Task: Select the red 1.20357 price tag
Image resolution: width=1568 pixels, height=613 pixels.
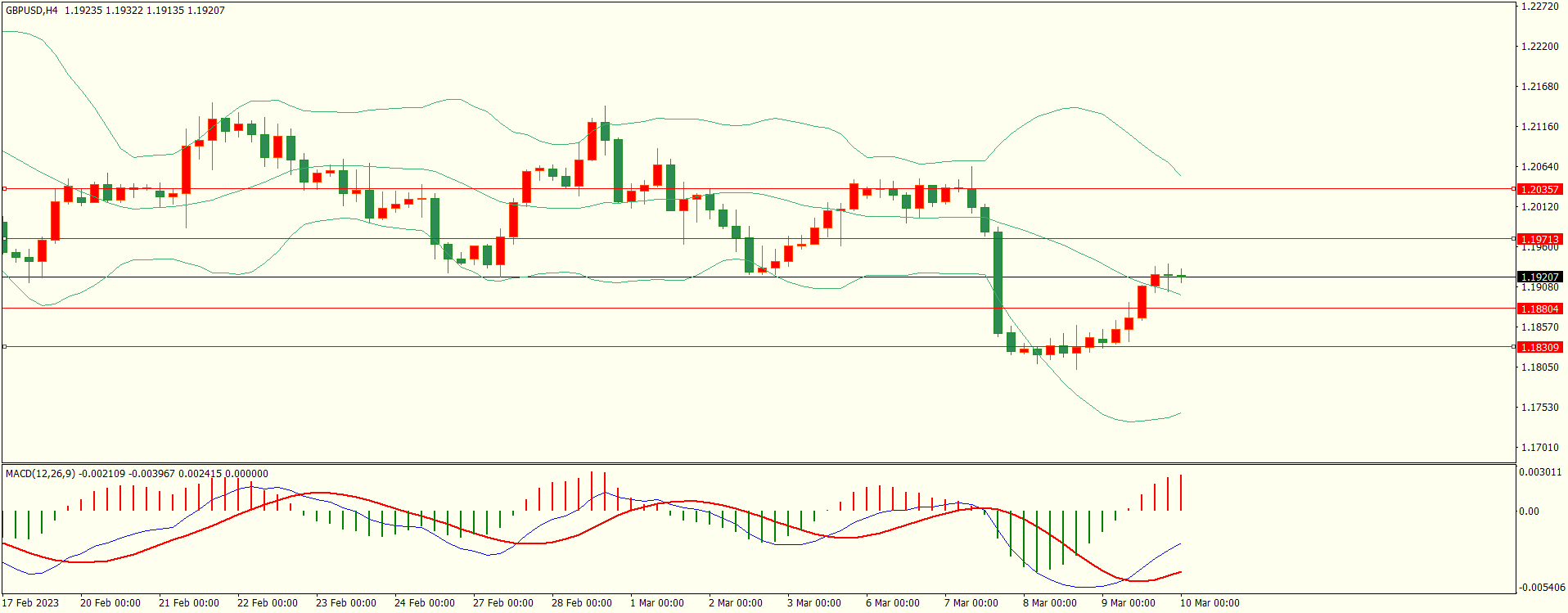Action: 1539,189
